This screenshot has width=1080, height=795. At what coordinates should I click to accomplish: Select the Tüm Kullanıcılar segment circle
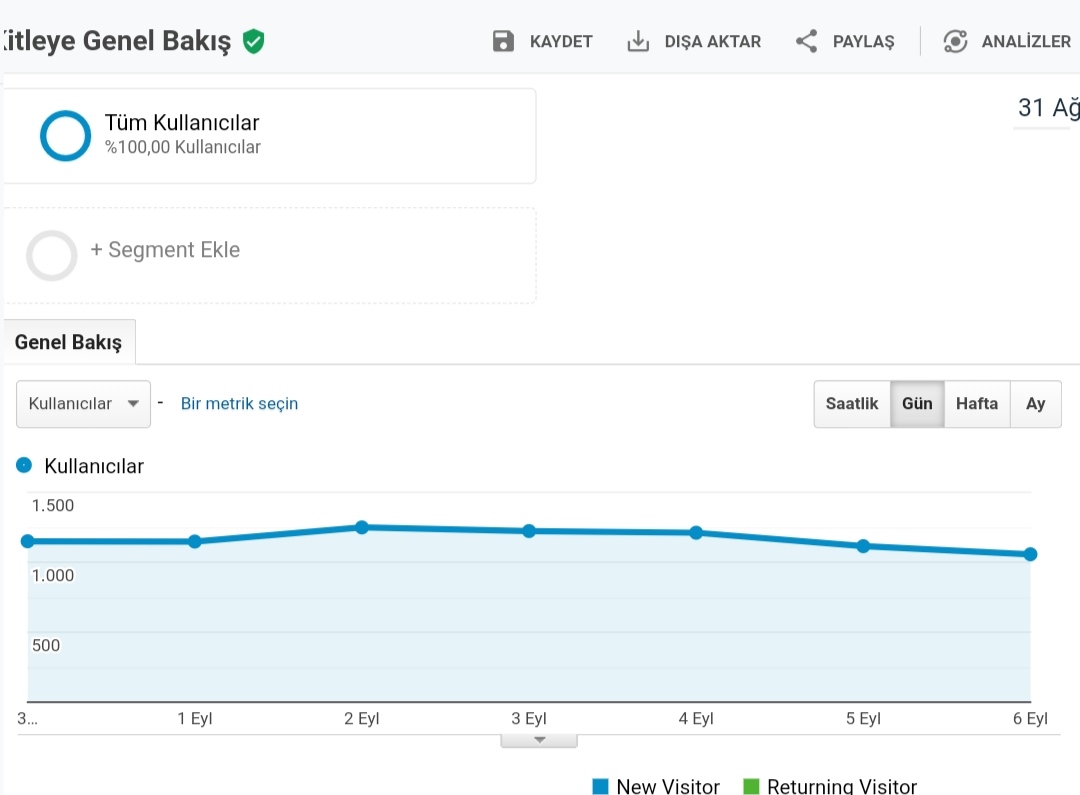(x=65, y=136)
